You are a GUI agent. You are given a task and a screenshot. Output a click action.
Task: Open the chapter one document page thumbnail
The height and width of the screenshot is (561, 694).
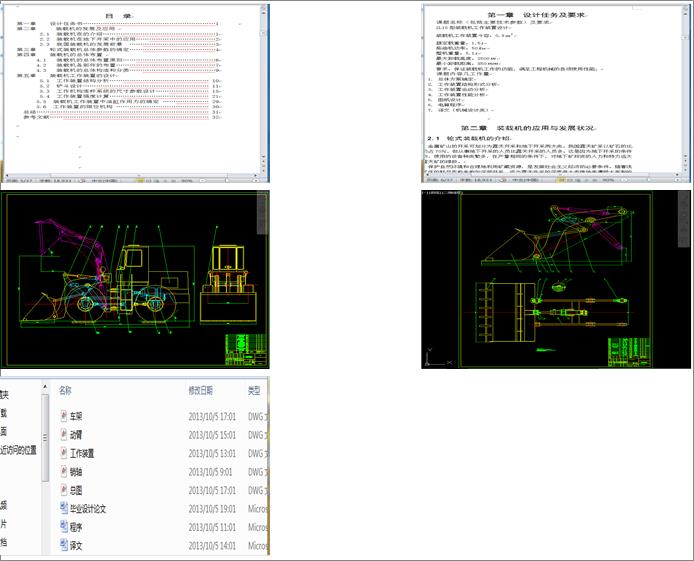tap(556, 93)
